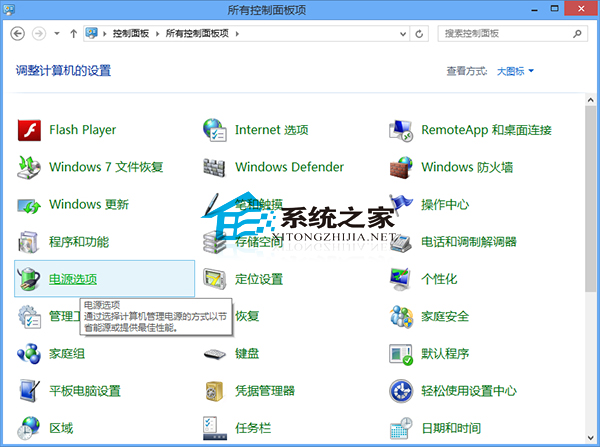Open the 凭据管理器 icon
Image resolution: width=600 pixels, height=447 pixels.
[215, 391]
